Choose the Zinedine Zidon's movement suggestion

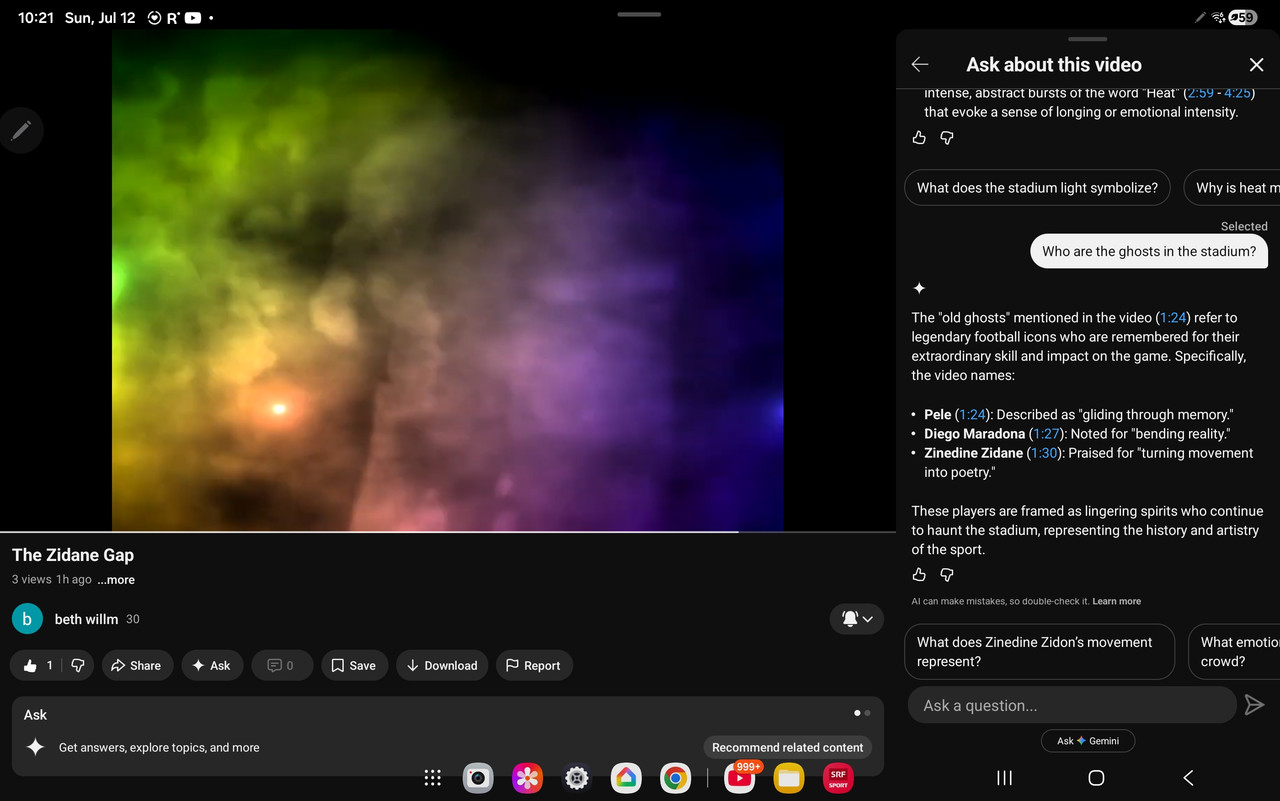(1039, 652)
